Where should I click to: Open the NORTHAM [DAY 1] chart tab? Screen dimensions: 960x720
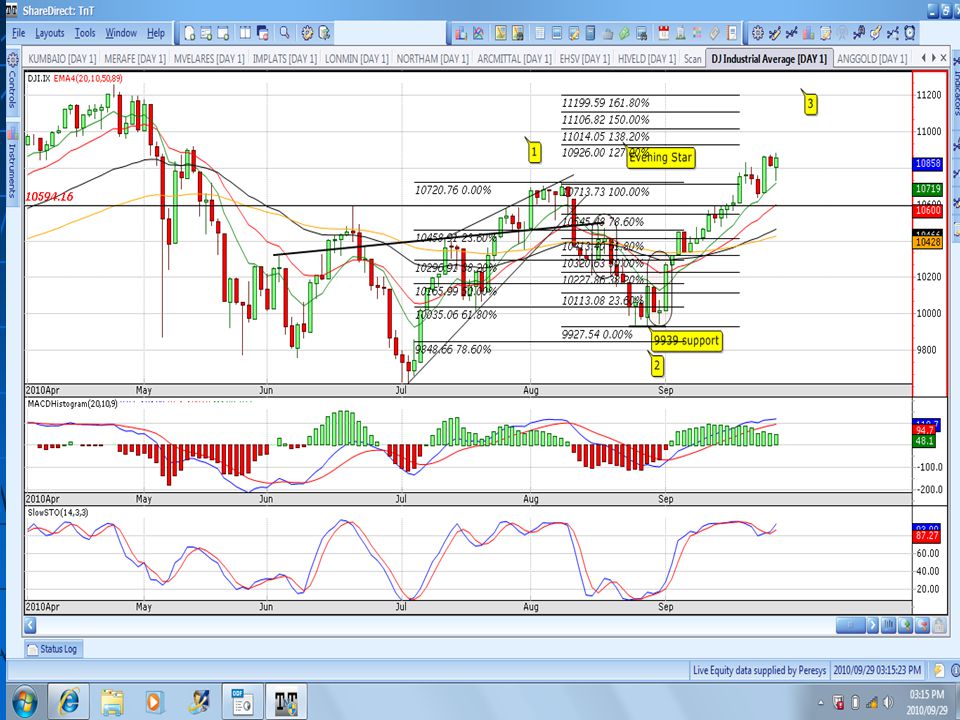(432, 59)
